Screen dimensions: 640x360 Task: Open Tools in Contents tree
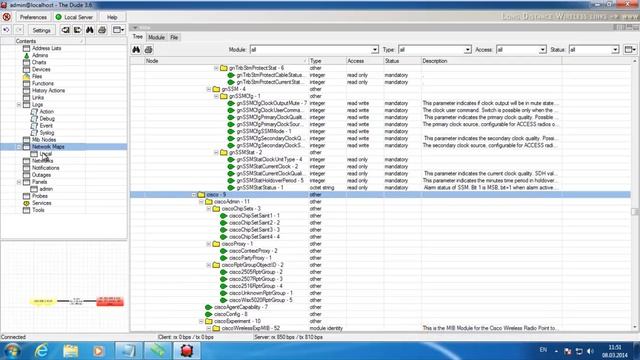[x=38, y=210]
